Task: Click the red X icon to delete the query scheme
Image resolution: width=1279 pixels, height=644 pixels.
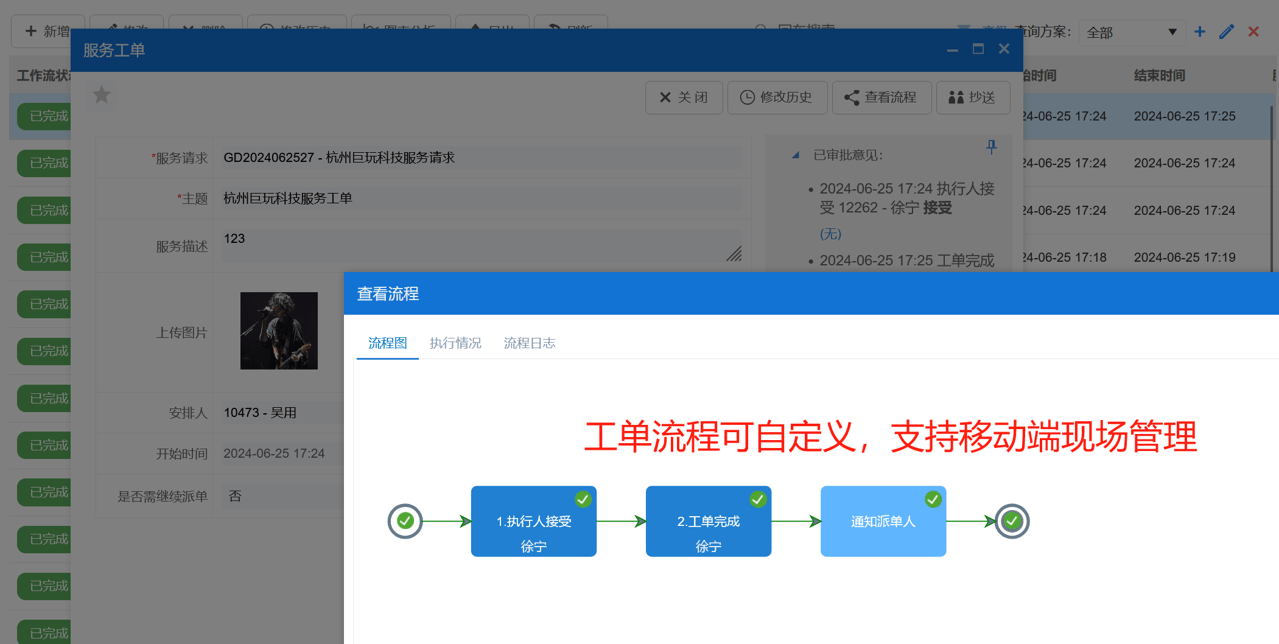Action: coord(1252,31)
